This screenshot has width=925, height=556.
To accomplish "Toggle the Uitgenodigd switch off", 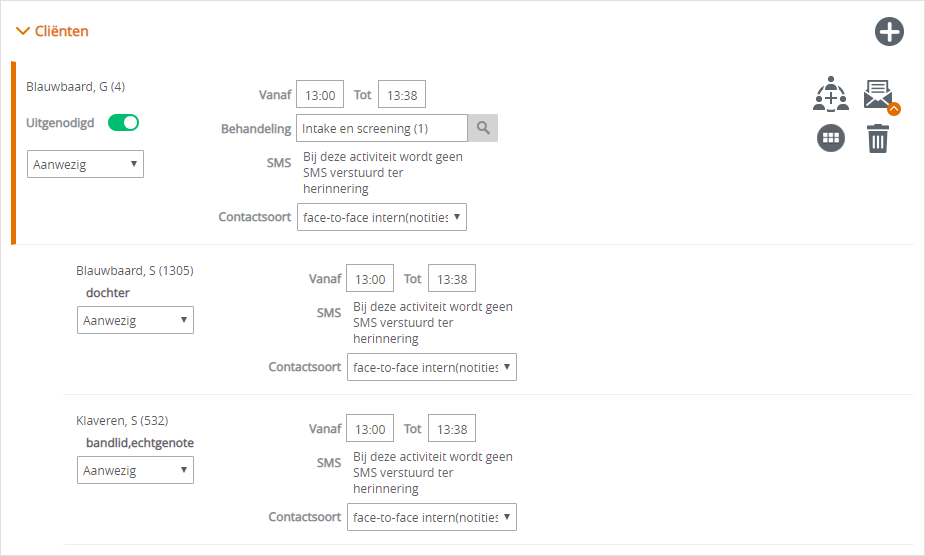I will 123,123.
